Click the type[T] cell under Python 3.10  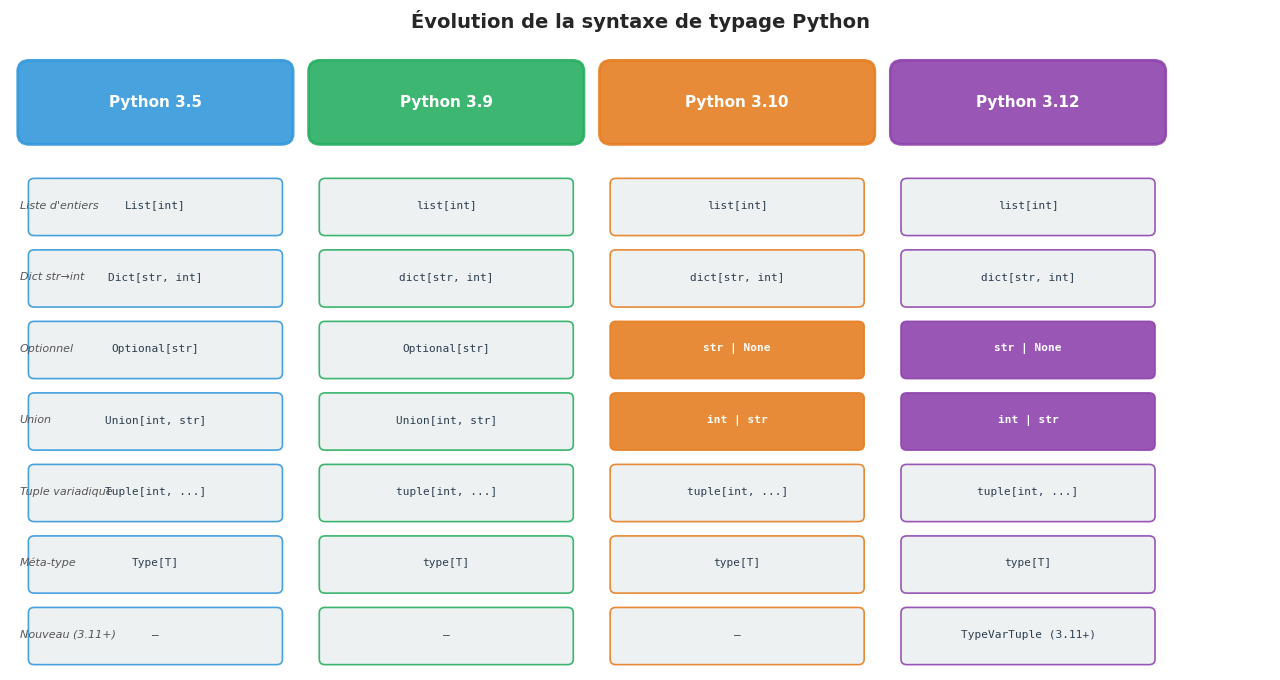tap(737, 563)
